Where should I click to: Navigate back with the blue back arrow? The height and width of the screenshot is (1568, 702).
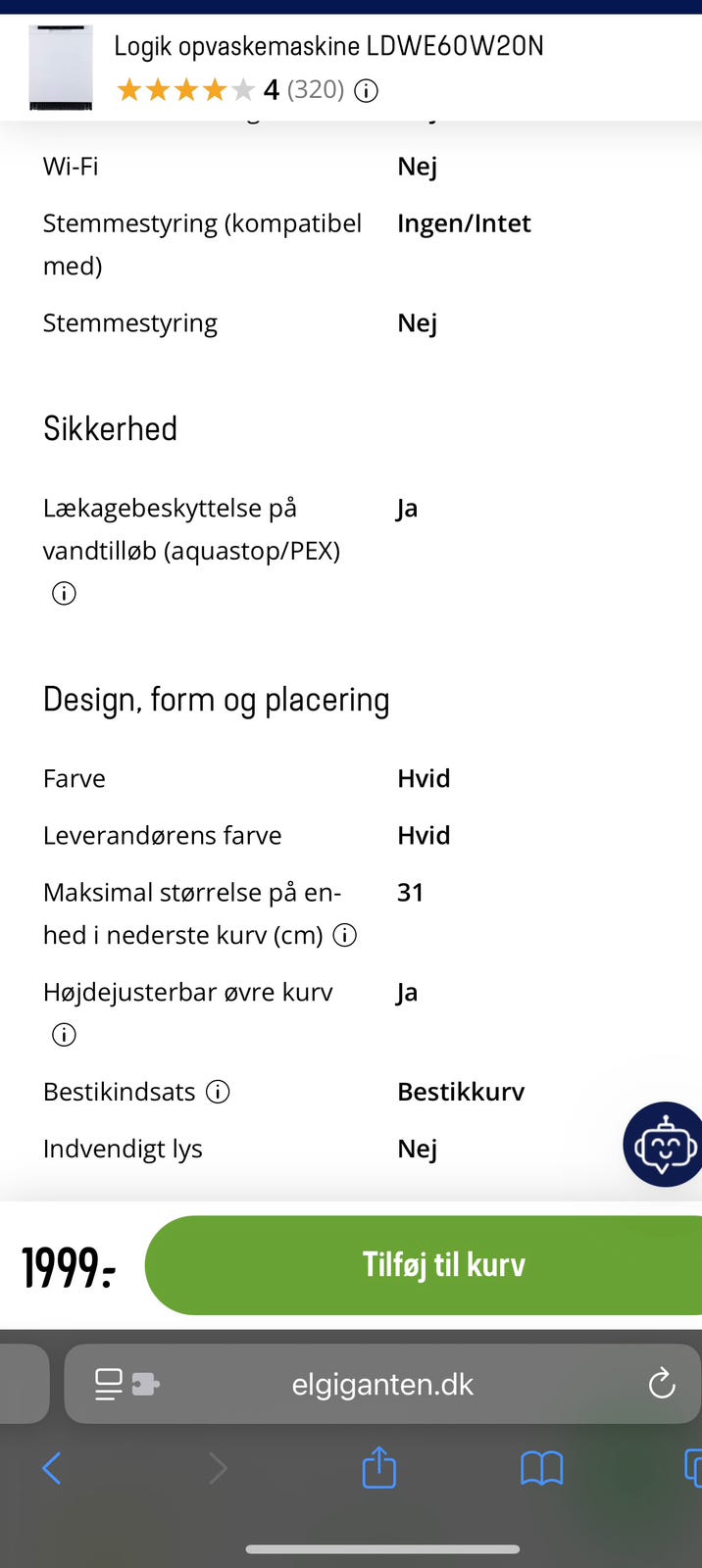[x=52, y=1468]
